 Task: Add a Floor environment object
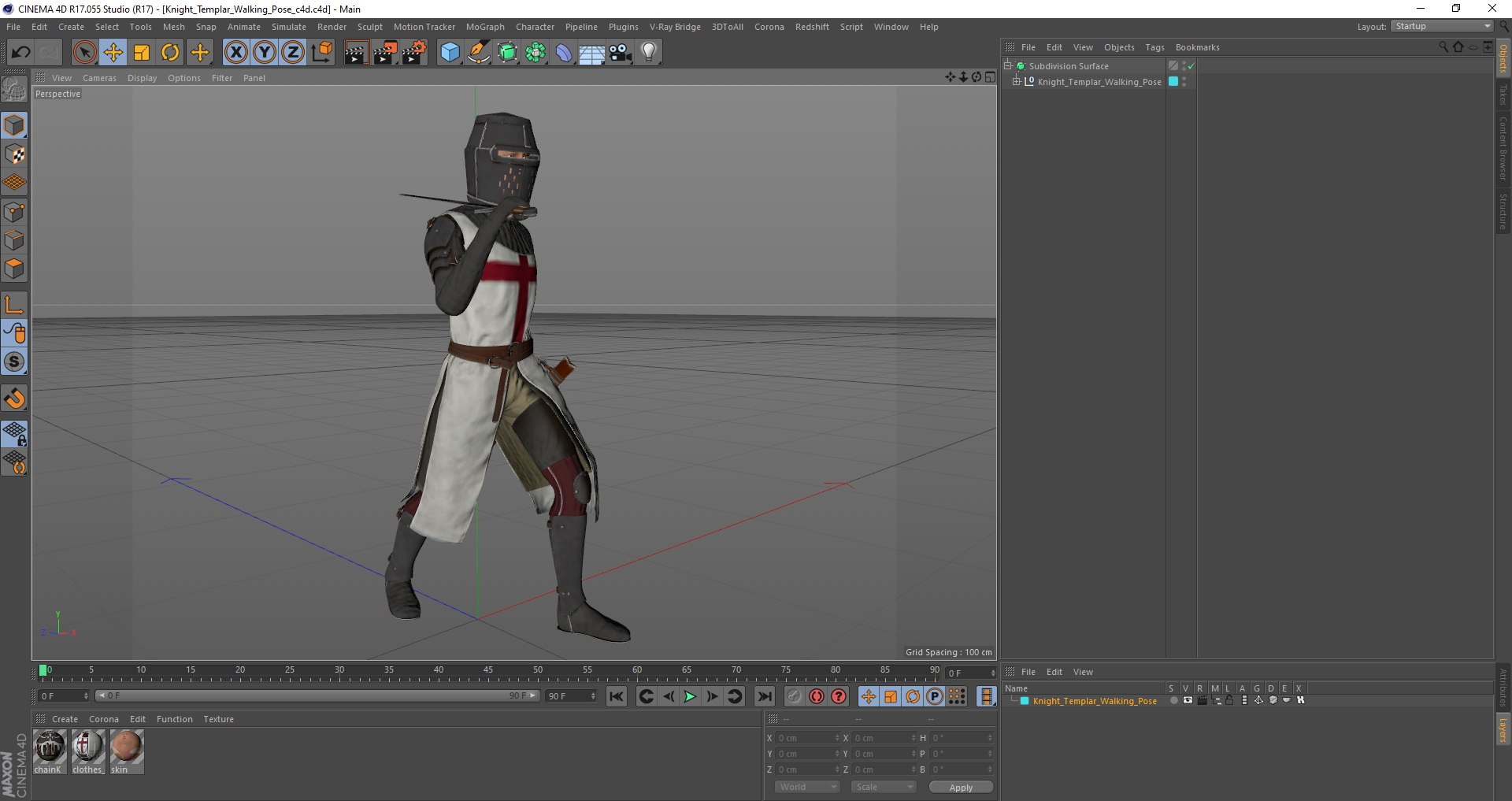(592, 53)
